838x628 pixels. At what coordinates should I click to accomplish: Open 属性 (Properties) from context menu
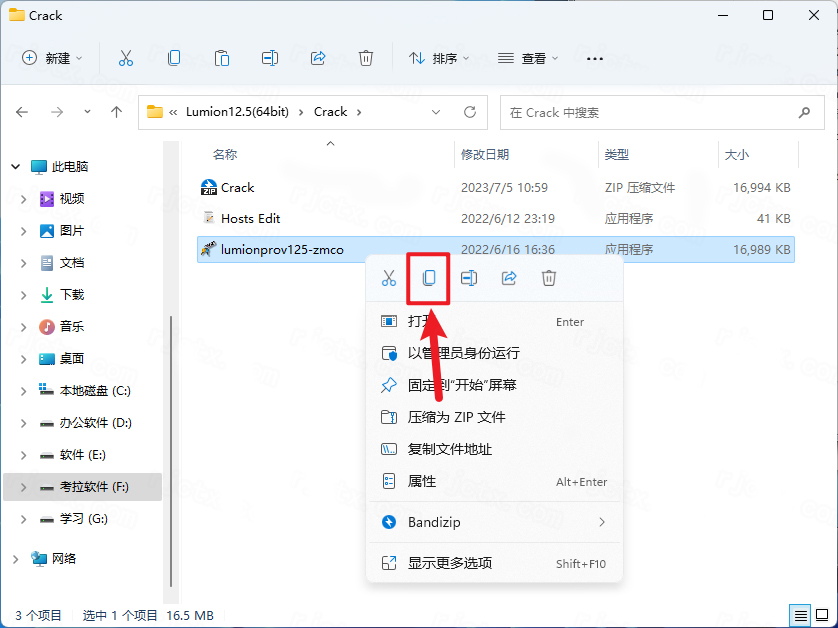494,482
